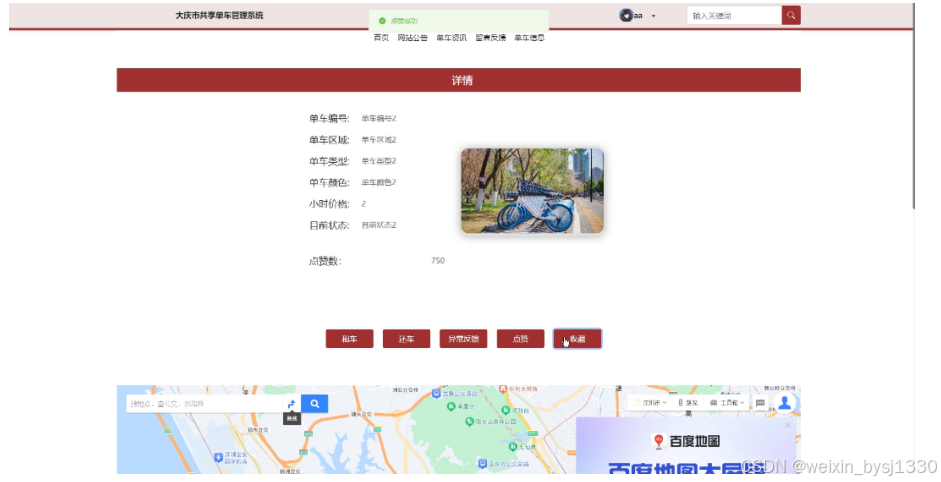The image size is (941, 482).
Task: Click the 异常反馈 button
Action: pyautogui.click(x=463, y=339)
